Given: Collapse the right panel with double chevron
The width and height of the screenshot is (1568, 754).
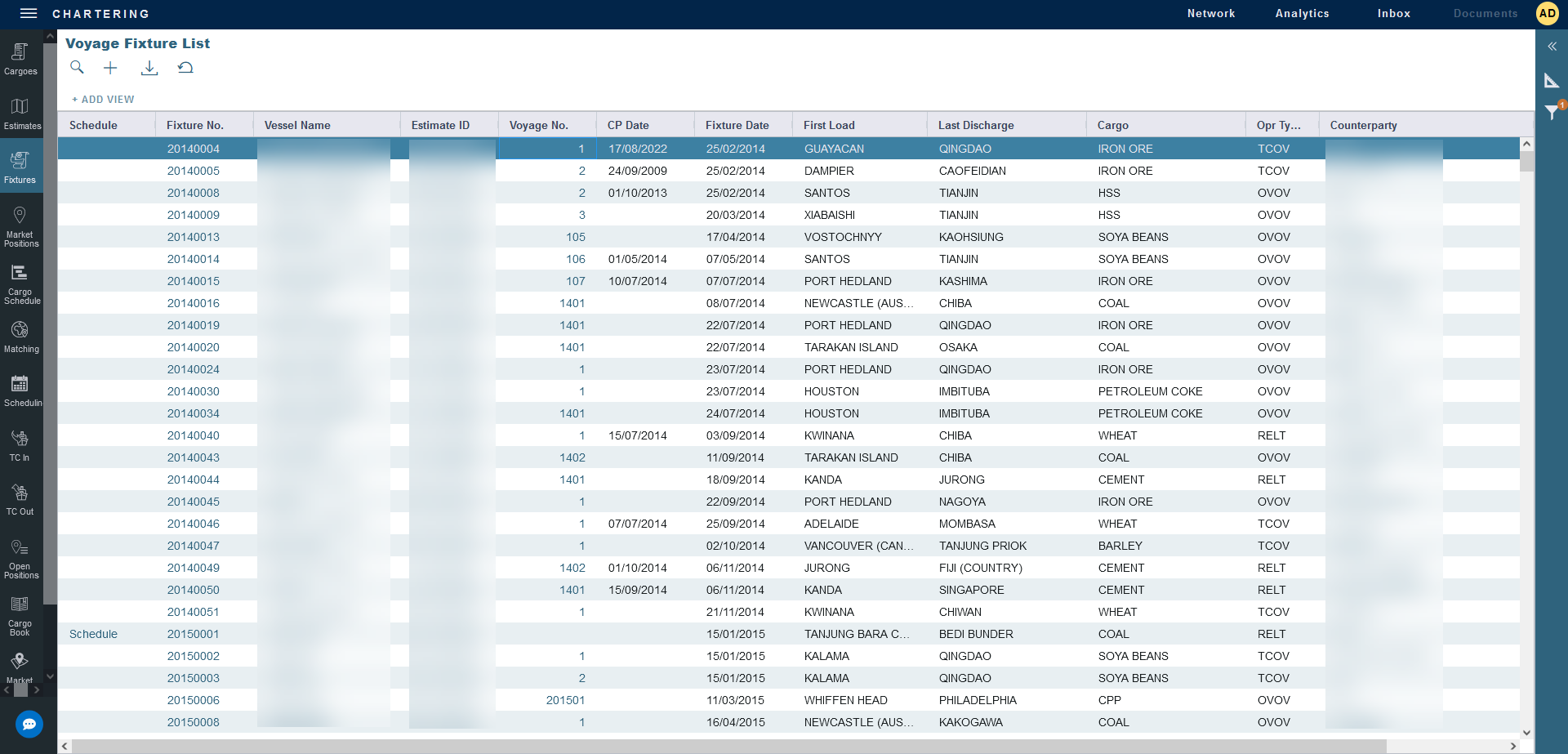Looking at the screenshot, I should point(1552,47).
